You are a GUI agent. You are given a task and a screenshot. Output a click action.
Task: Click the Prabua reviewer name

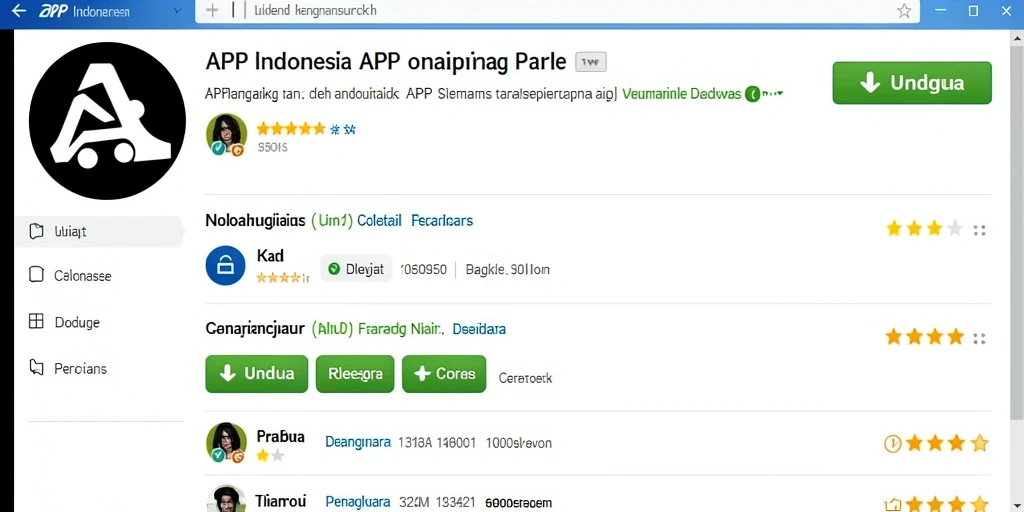tap(281, 436)
